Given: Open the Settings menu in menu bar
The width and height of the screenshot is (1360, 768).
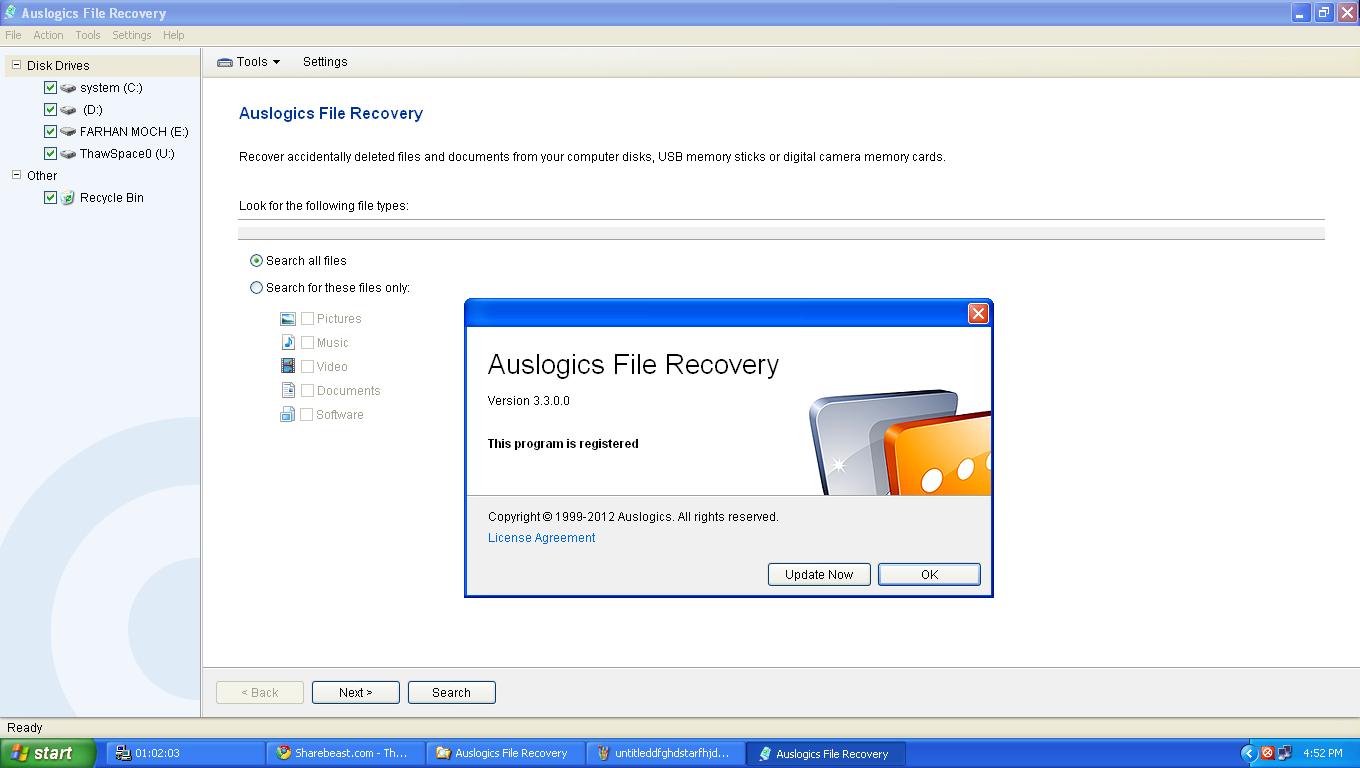Looking at the screenshot, I should click(x=132, y=35).
